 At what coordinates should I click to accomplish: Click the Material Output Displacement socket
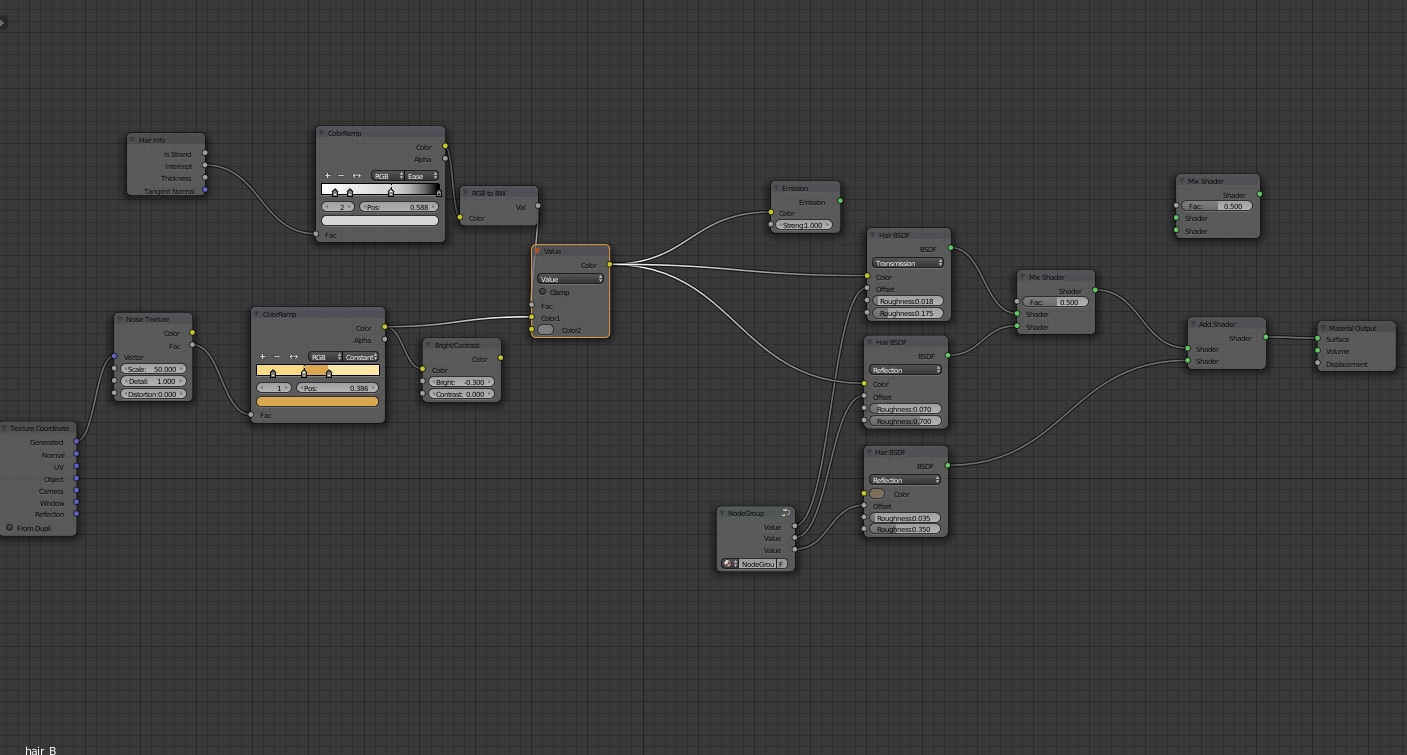1318,364
